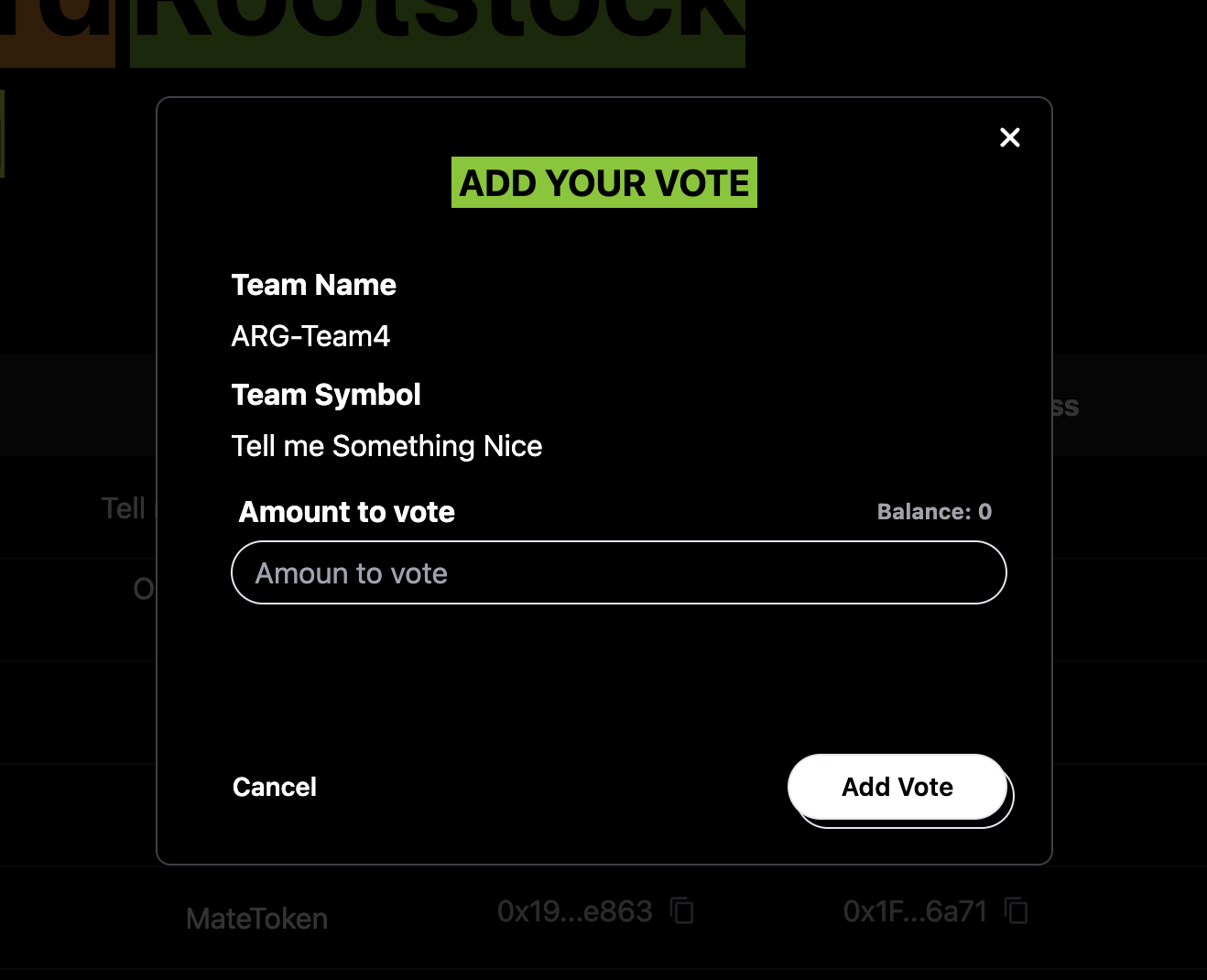Click inside the Amount to vote input
The height and width of the screenshot is (980, 1207).
(x=618, y=572)
